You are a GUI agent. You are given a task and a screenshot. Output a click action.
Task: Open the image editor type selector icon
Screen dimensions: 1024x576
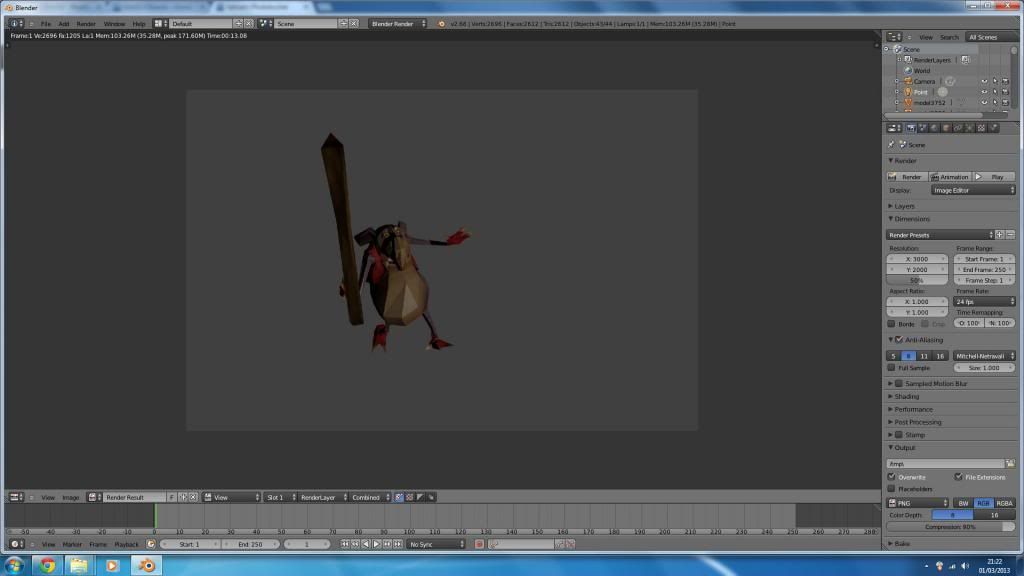16,498
